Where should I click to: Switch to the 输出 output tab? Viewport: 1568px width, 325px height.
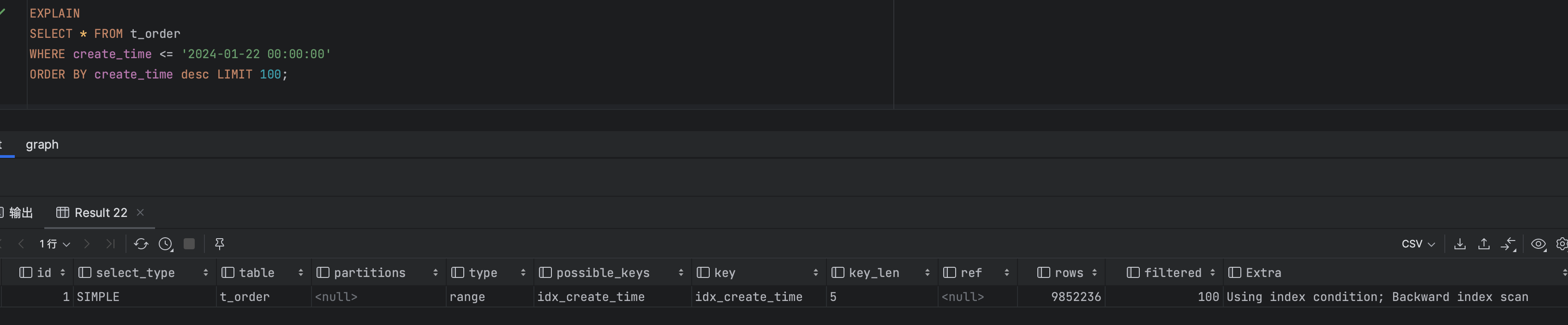pos(20,212)
